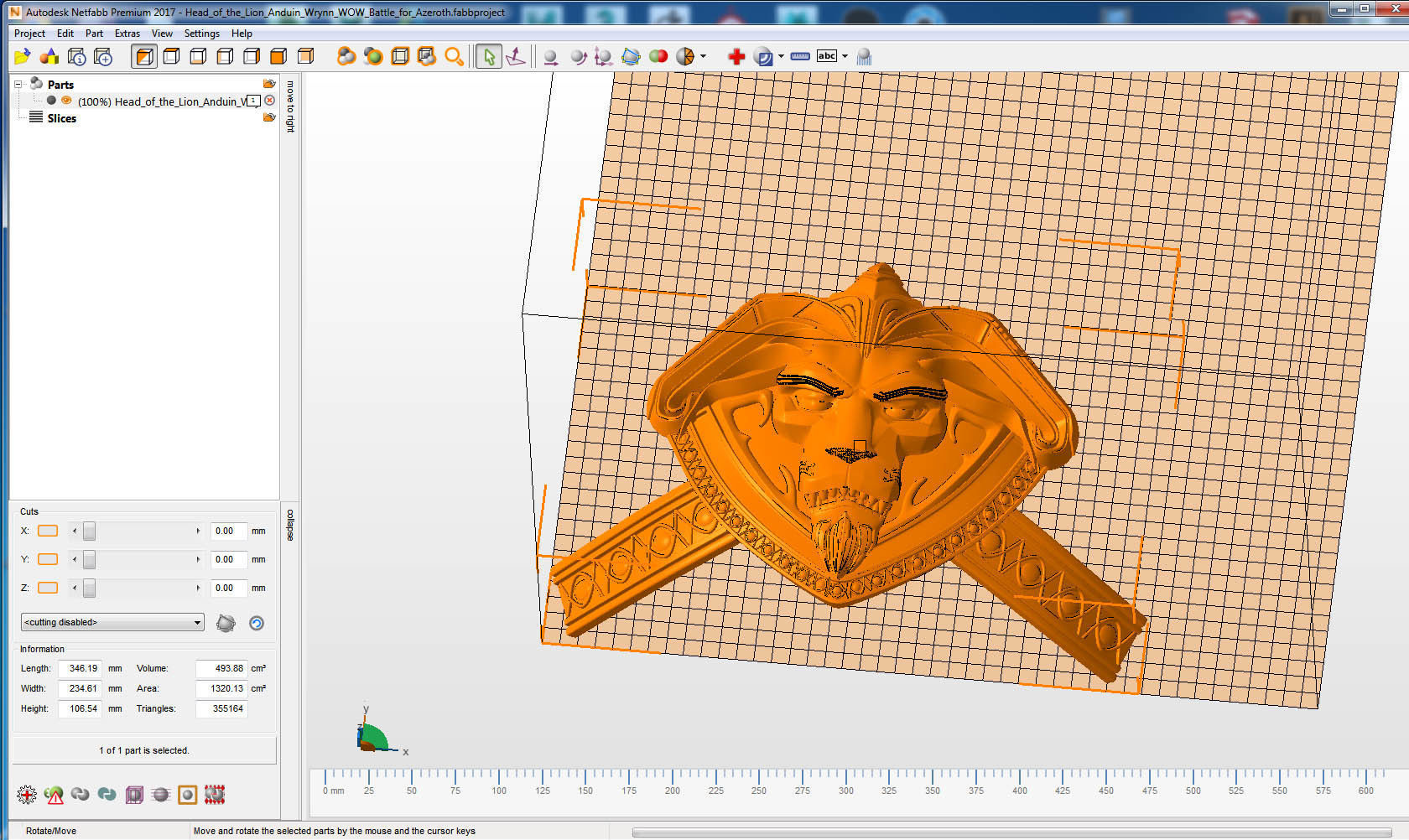The width and height of the screenshot is (1409, 840).
Task: Click the zoom-to-all-parts orange cubes icon
Action: point(346,56)
